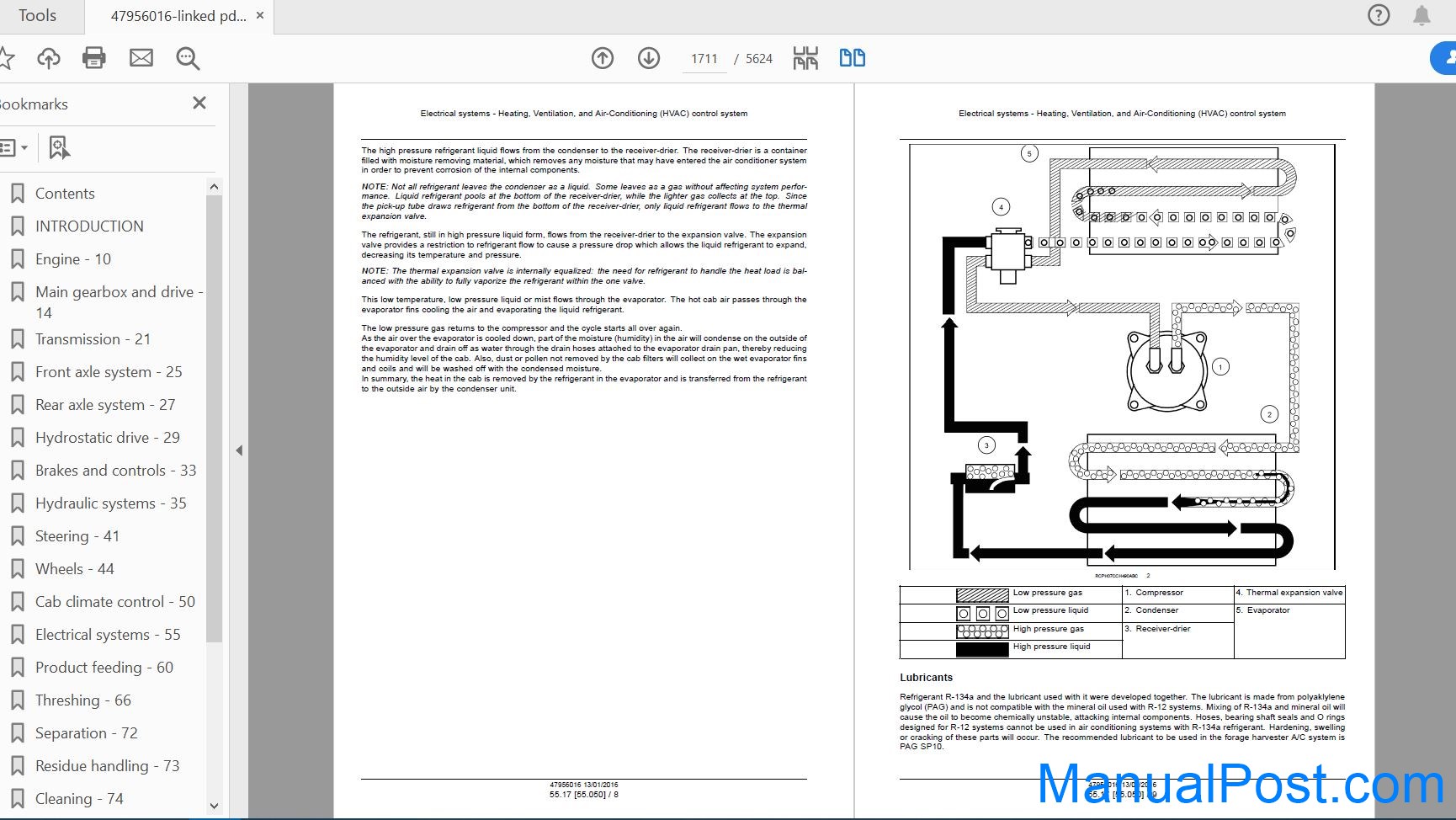
Task: Open the Separation - 72 bookmark
Action: click(87, 733)
